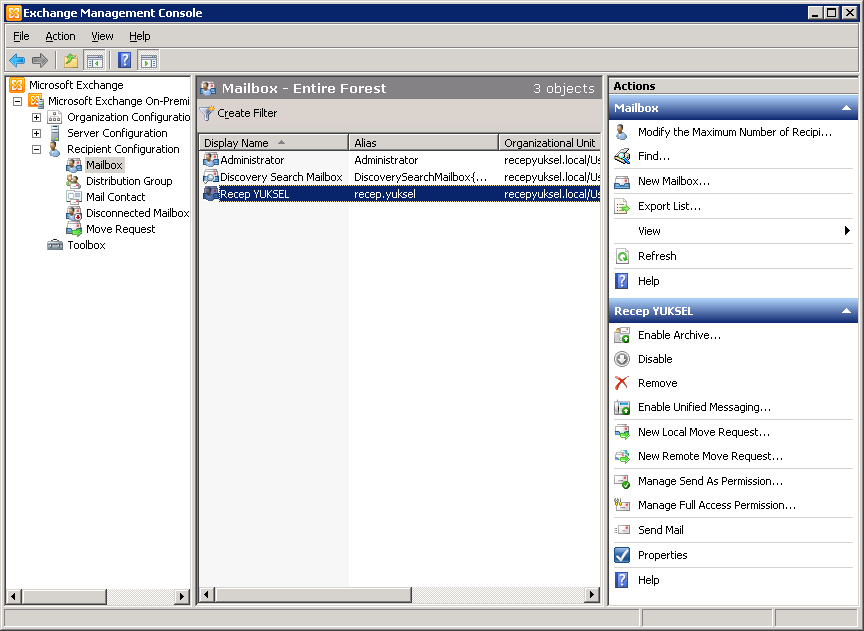The height and width of the screenshot is (631, 864).
Task: Click Send Mail in the Actions pane
Action: [661, 530]
